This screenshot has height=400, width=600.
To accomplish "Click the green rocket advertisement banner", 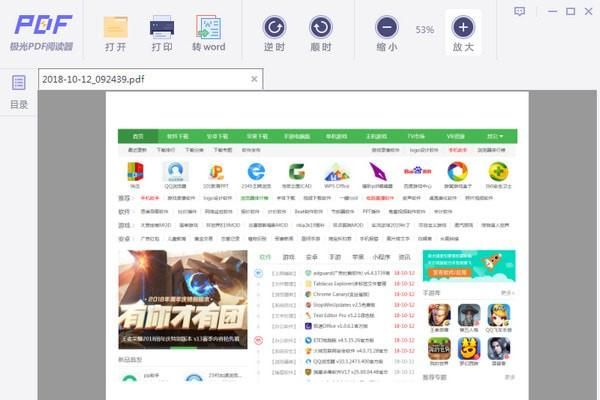I will tap(469, 266).
